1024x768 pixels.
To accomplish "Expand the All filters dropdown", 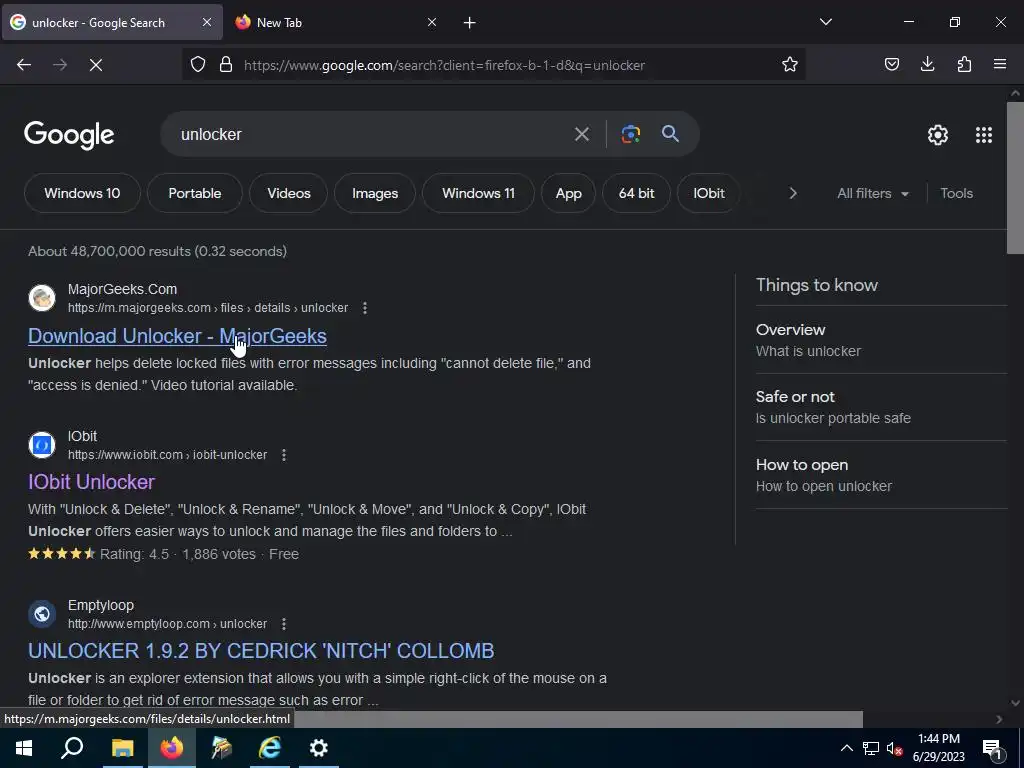I will click(x=872, y=193).
